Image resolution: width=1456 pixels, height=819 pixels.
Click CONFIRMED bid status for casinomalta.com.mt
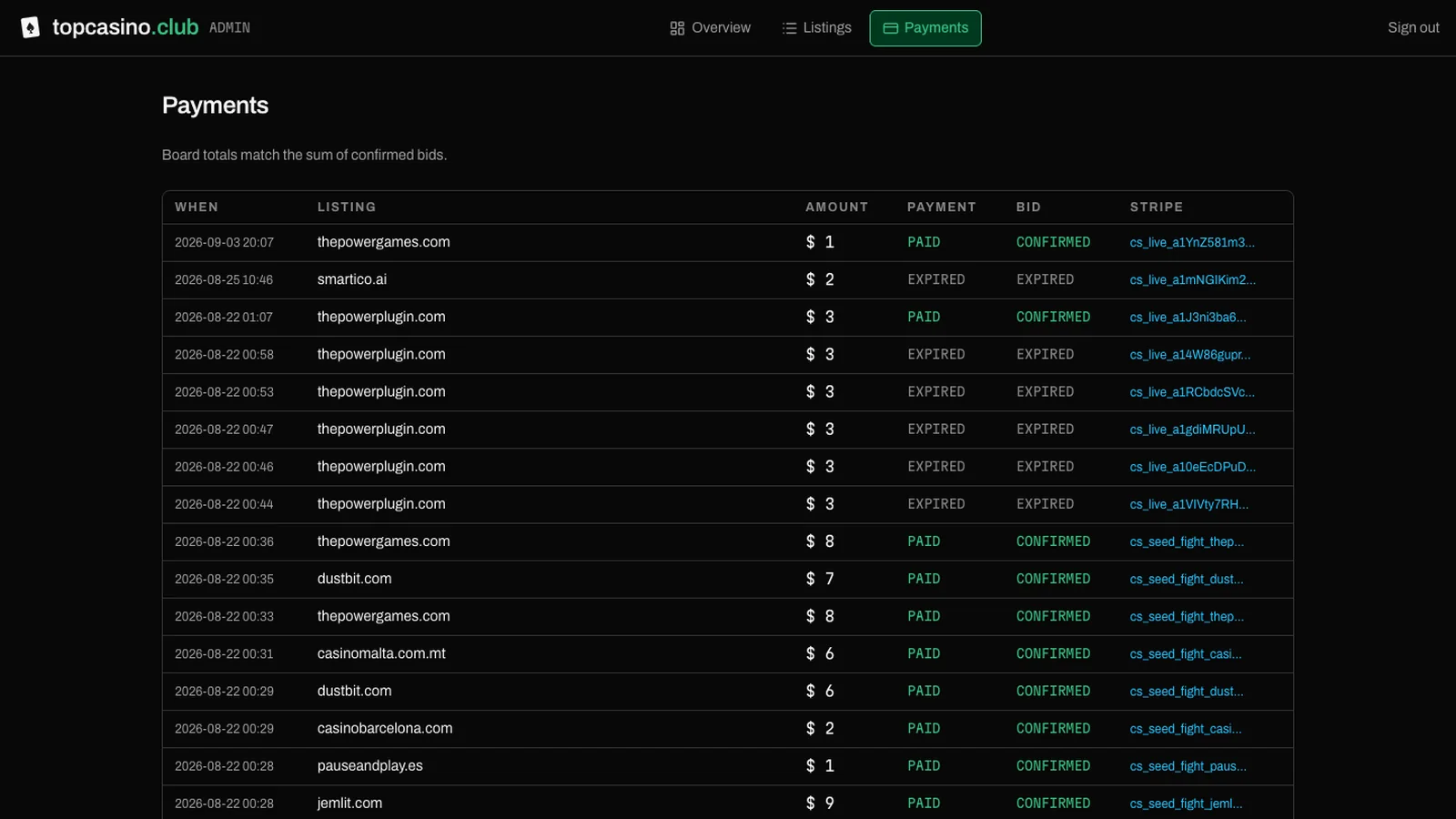(1053, 653)
